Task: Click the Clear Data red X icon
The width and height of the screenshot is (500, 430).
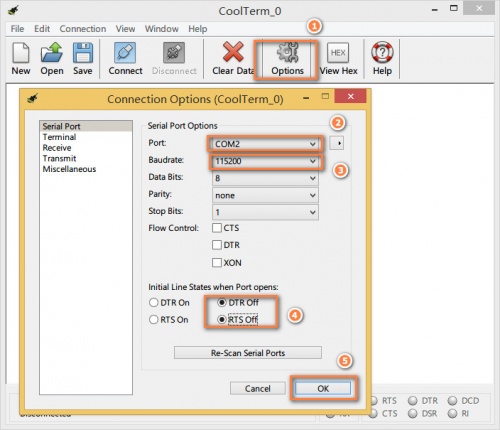Action: click(x=233, y=52)
